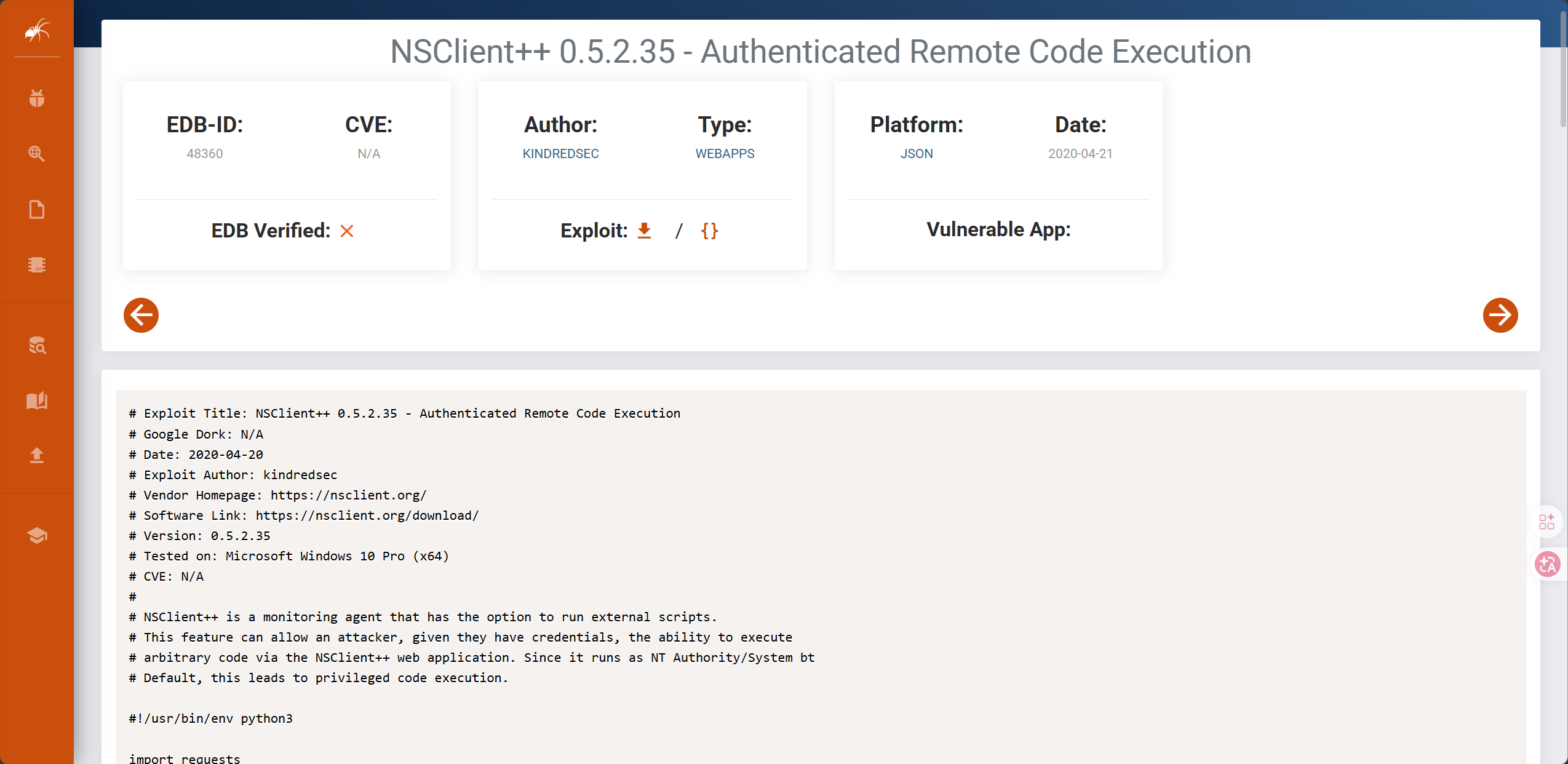Download the exploit file
The image size is (1568, 764).
click(644, 231)
